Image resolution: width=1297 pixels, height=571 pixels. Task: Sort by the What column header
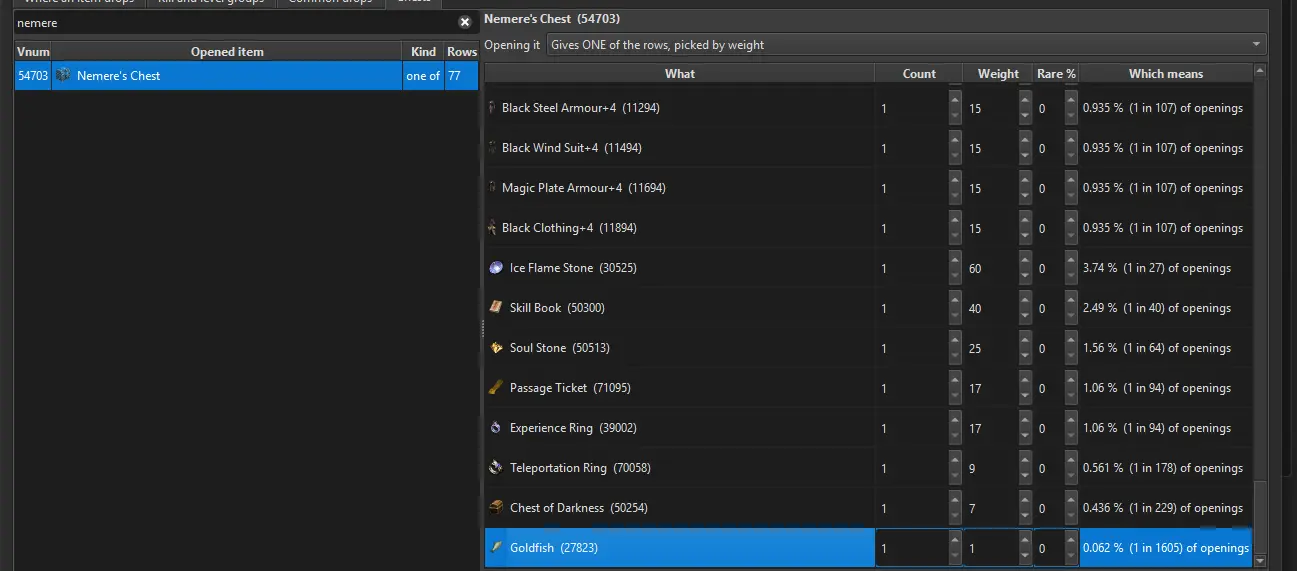[679, 73]
